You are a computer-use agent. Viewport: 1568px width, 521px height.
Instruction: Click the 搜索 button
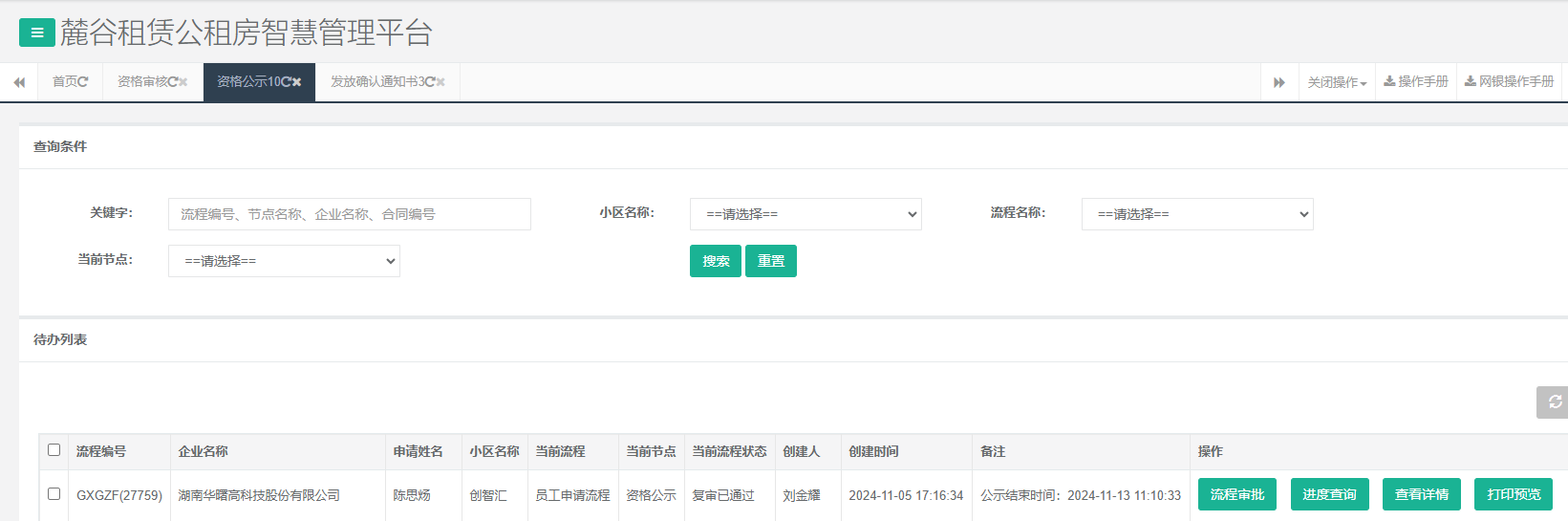[x=716, y=261]
